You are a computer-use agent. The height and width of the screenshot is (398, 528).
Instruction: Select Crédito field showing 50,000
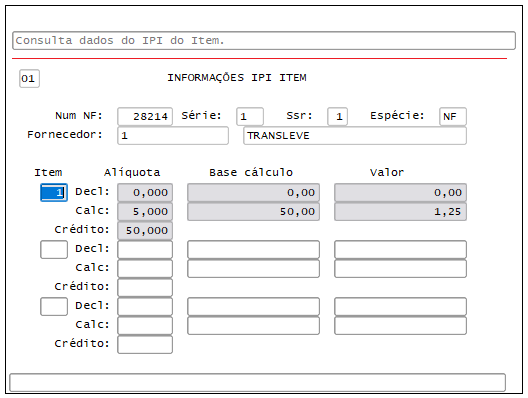145,231
